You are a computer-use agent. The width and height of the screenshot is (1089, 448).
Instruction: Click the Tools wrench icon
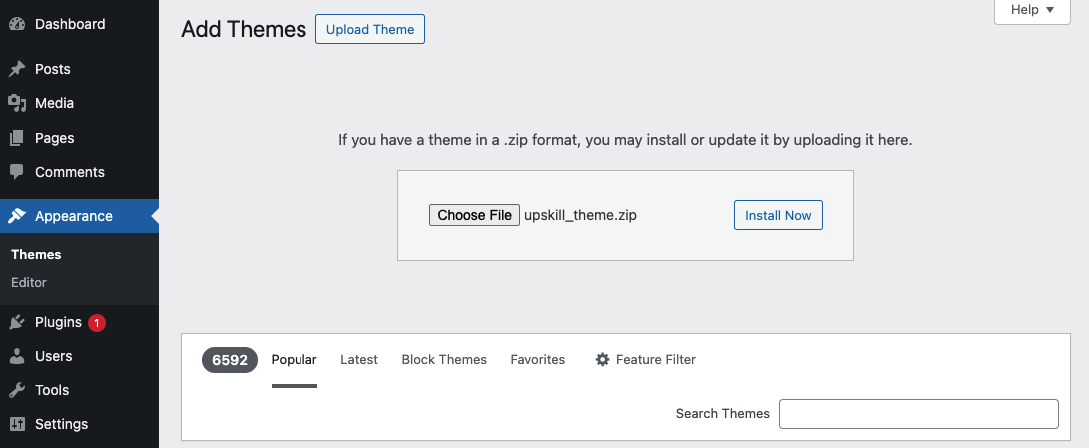pyautogui.click(x=17, y=390)
